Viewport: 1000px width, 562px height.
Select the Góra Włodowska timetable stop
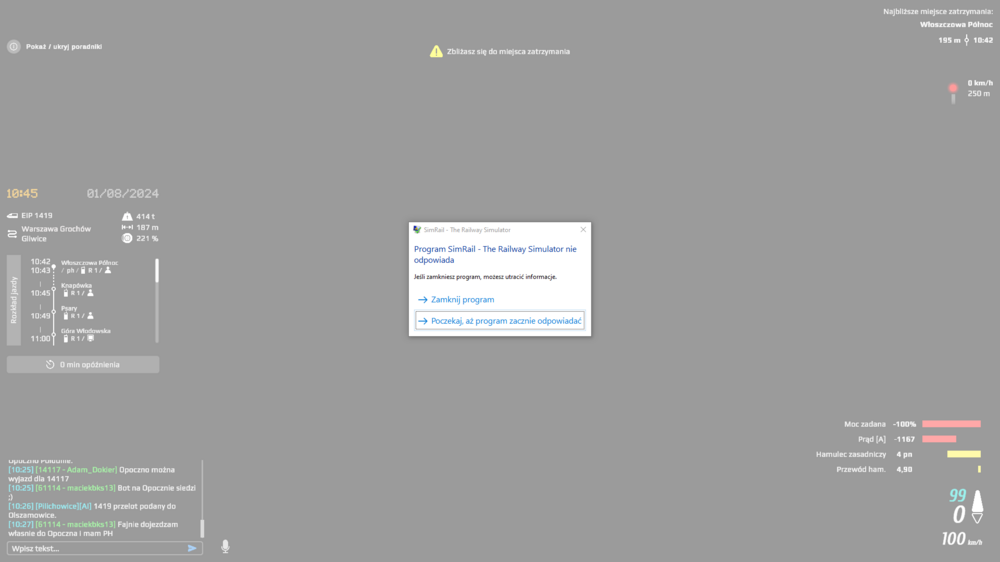[85, 331]
